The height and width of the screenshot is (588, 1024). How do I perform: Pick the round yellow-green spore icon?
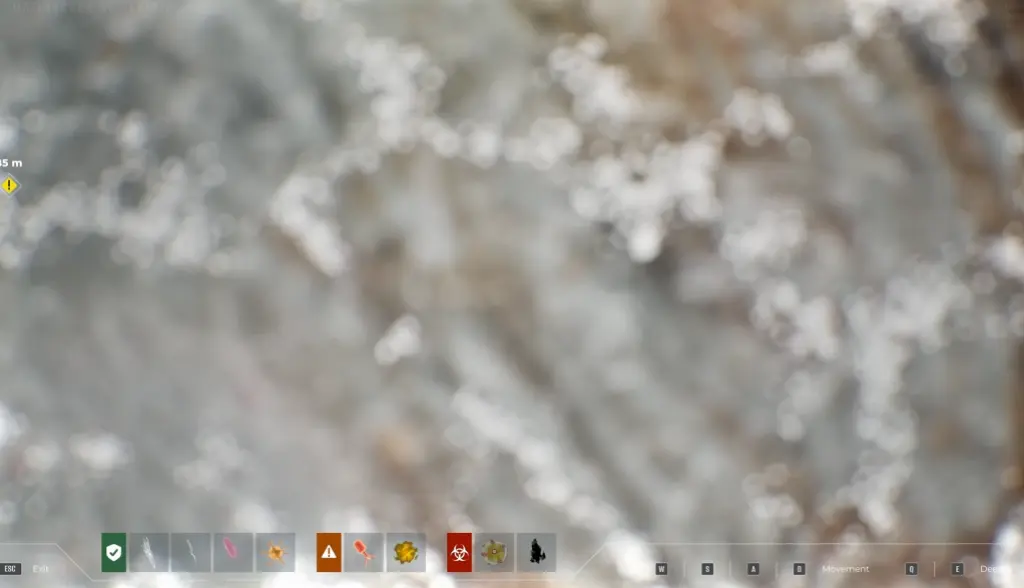tap(494, 553)
